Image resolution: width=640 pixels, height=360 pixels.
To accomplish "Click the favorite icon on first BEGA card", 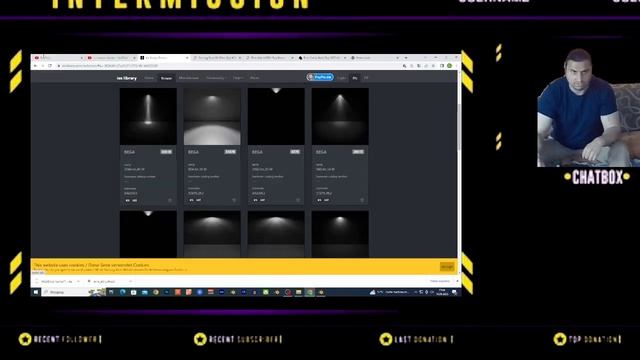I will coord(170,200).
